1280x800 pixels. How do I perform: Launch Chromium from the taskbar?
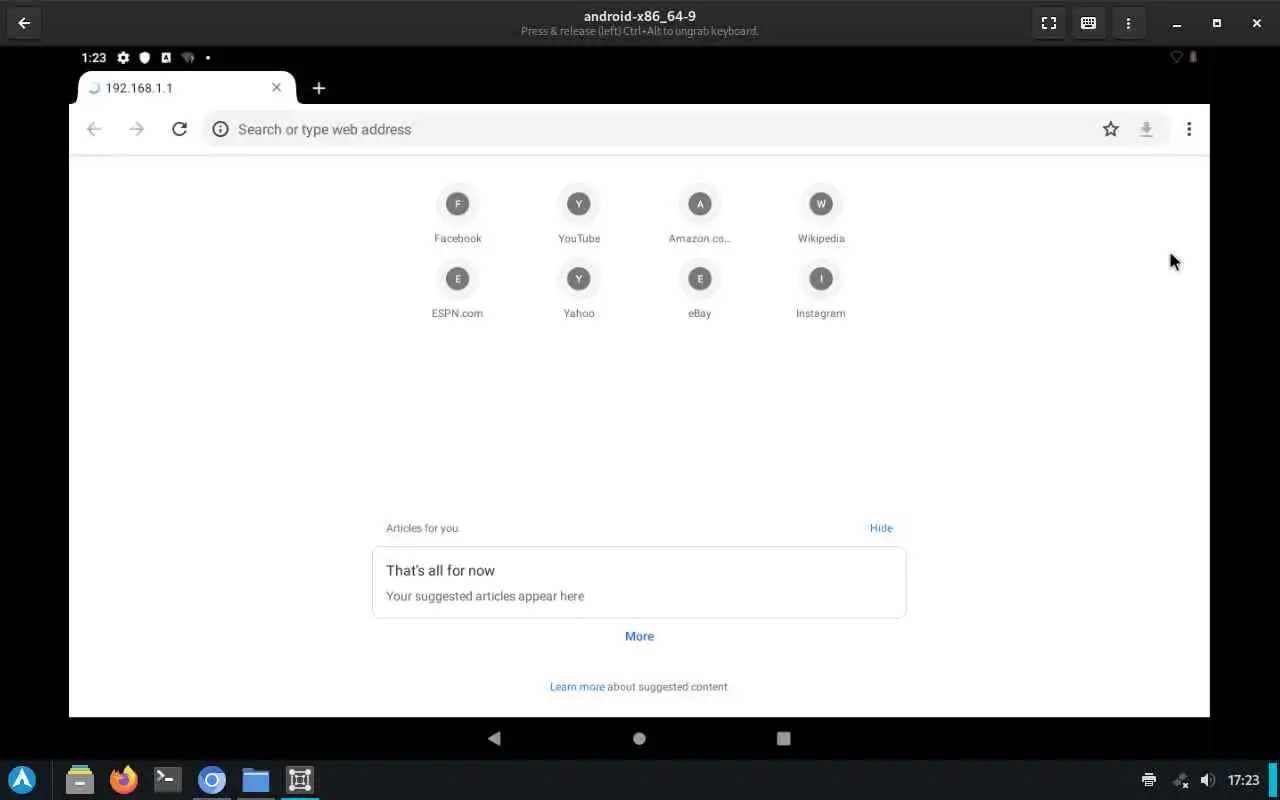(212, 779)
